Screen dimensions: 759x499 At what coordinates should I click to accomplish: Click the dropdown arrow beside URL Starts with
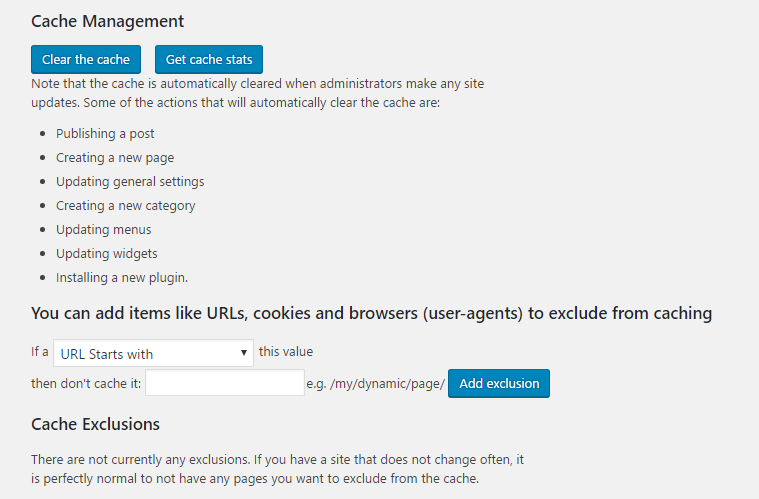point(244,353)
